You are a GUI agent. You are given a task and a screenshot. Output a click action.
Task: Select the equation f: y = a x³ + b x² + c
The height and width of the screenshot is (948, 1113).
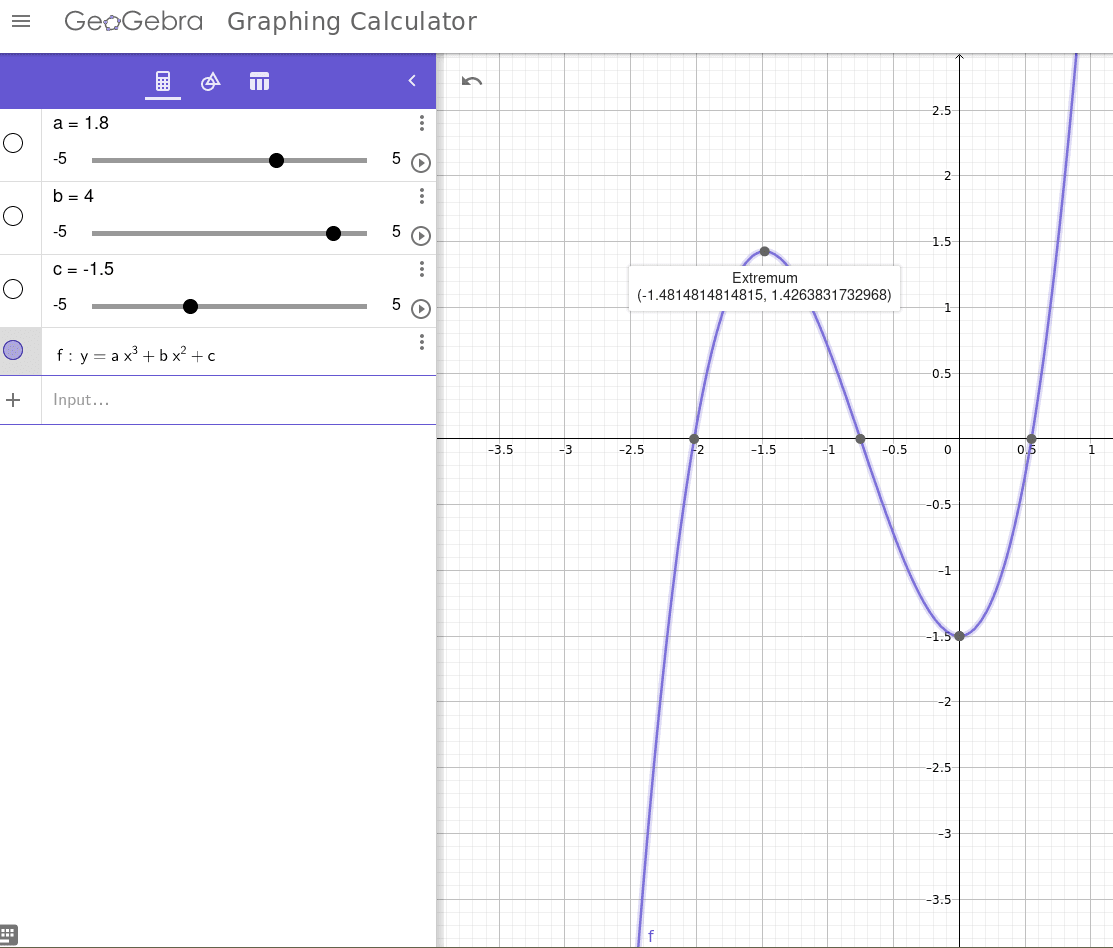(x=136, y=355)
